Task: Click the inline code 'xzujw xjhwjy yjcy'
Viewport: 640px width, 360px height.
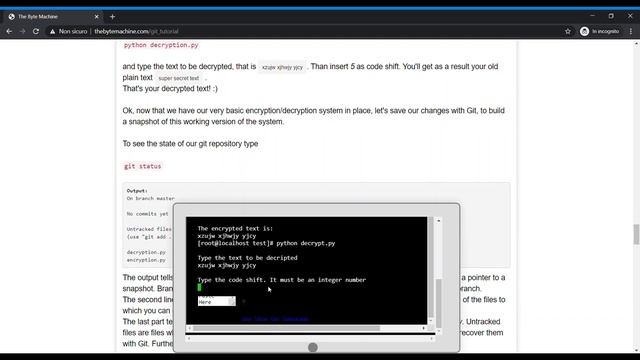Action: click(282, 67)
